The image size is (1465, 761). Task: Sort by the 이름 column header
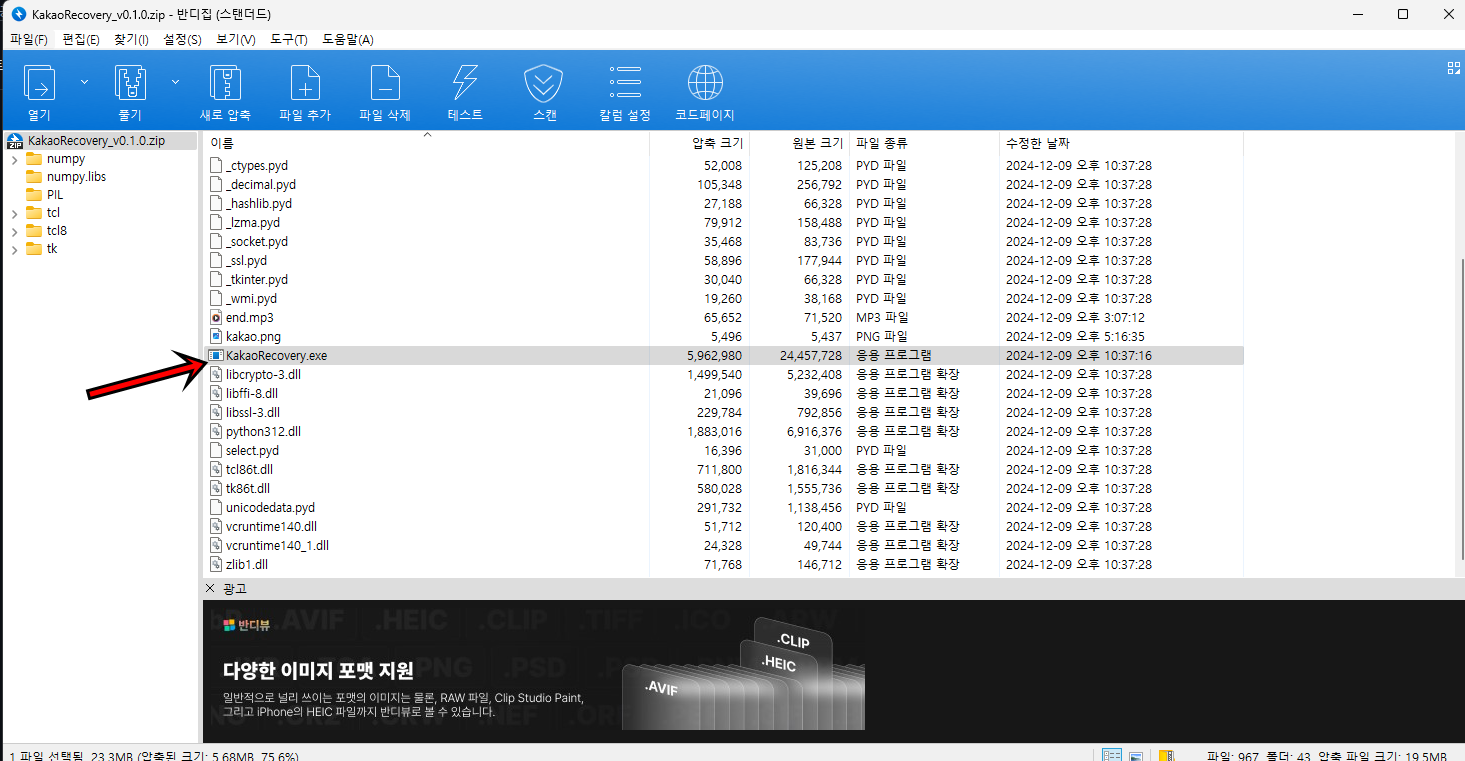click(427, 143)
